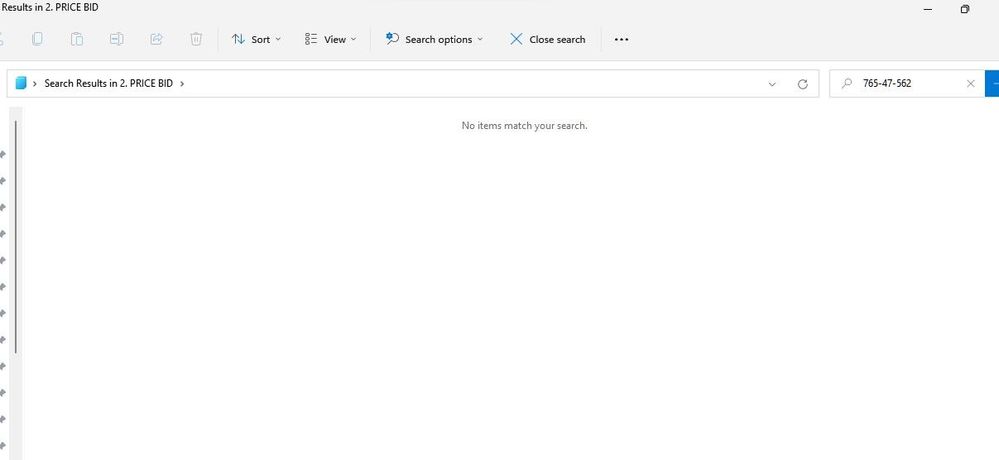Screen dimensions: 999x460
Task: Click the Refresh button in the address bar
Action: [803, 83]
